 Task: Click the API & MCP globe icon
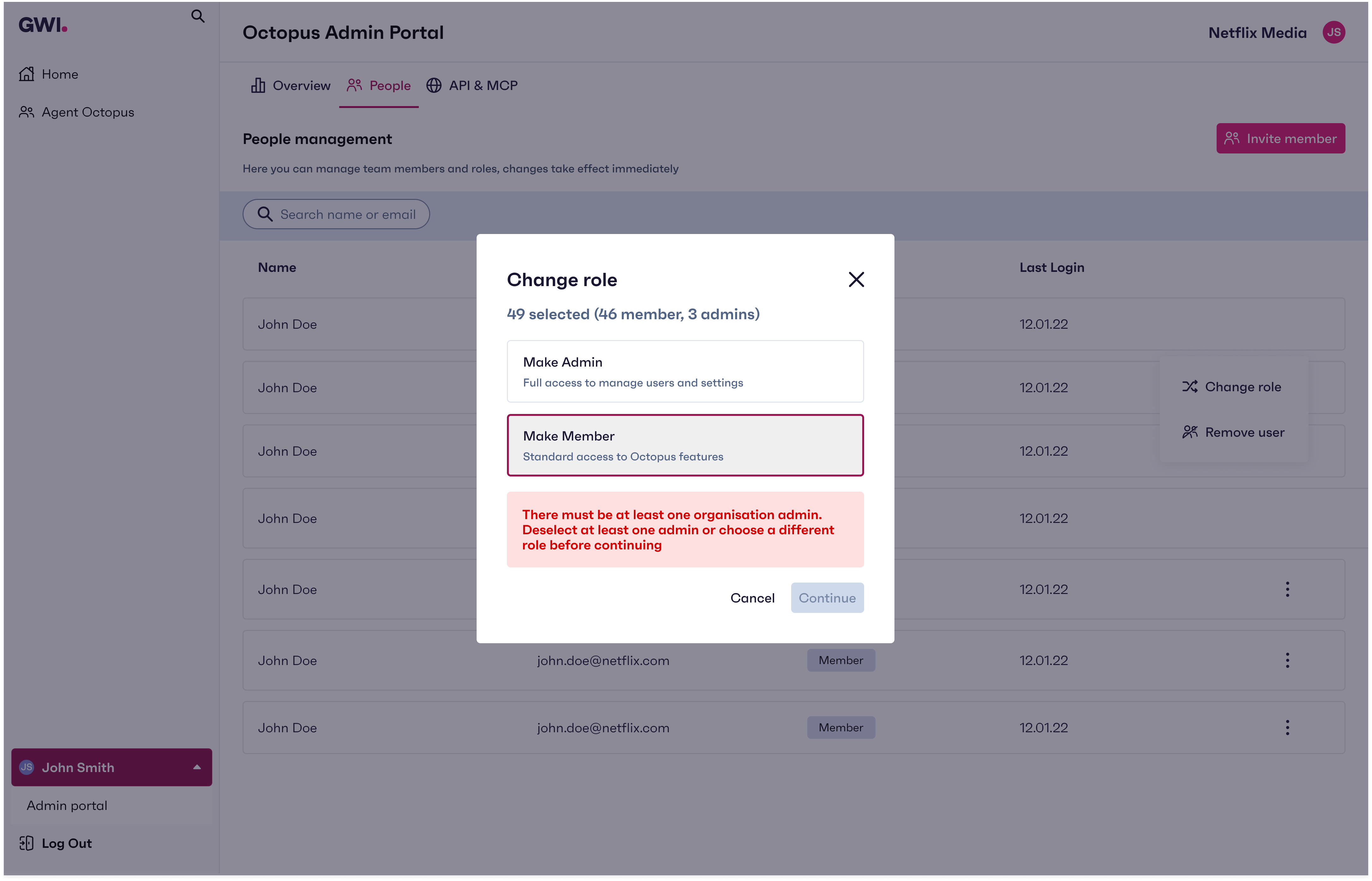pos(434,85)
